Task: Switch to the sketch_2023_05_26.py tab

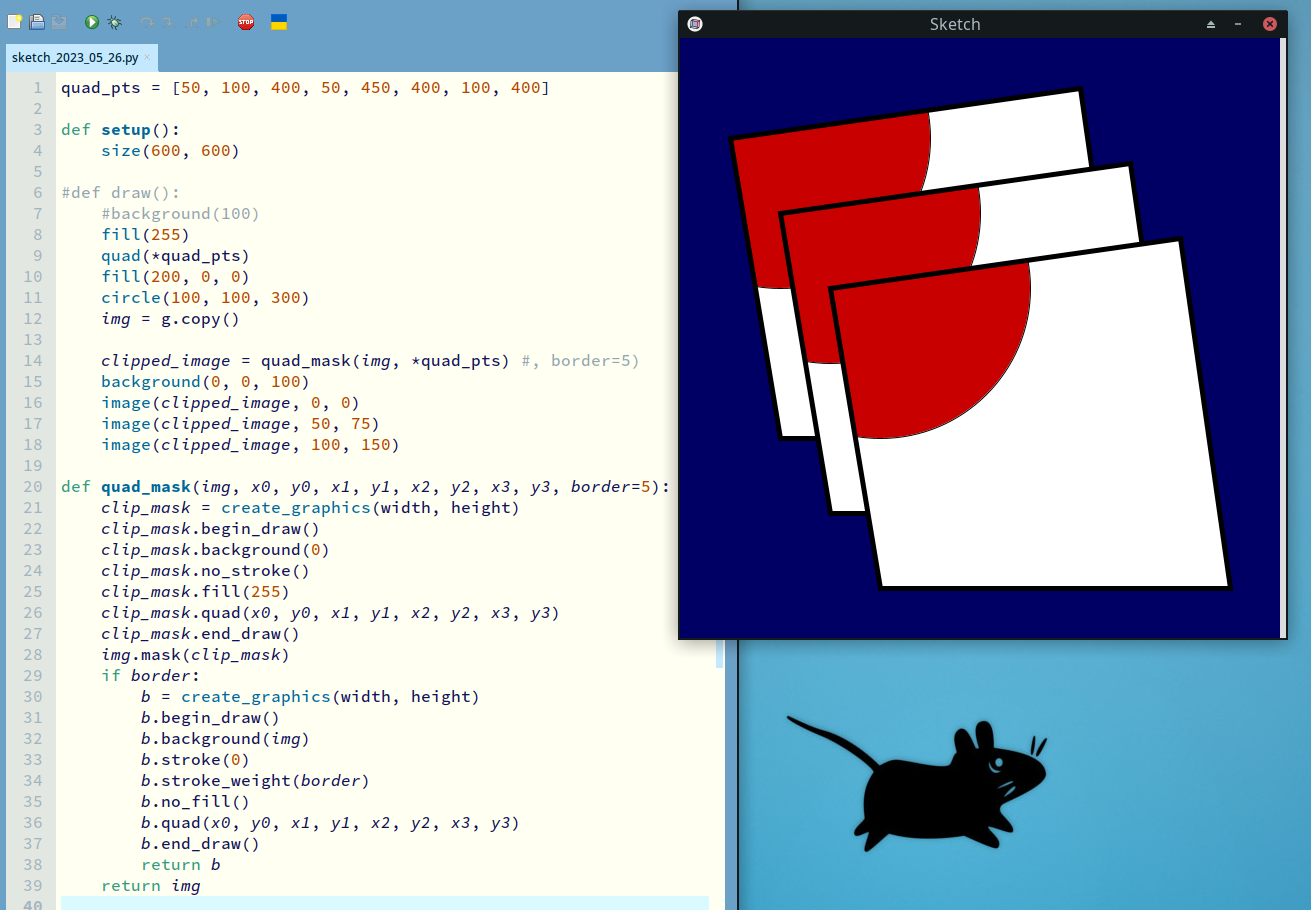Action: click(x=75, y=58)
